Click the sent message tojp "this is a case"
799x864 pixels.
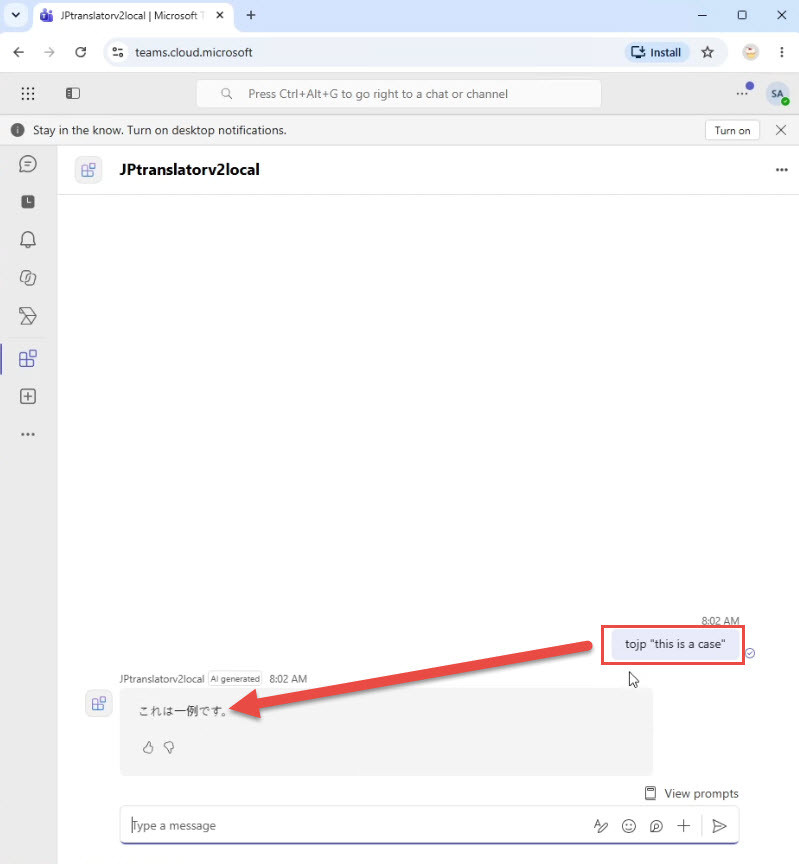(675, 644)
